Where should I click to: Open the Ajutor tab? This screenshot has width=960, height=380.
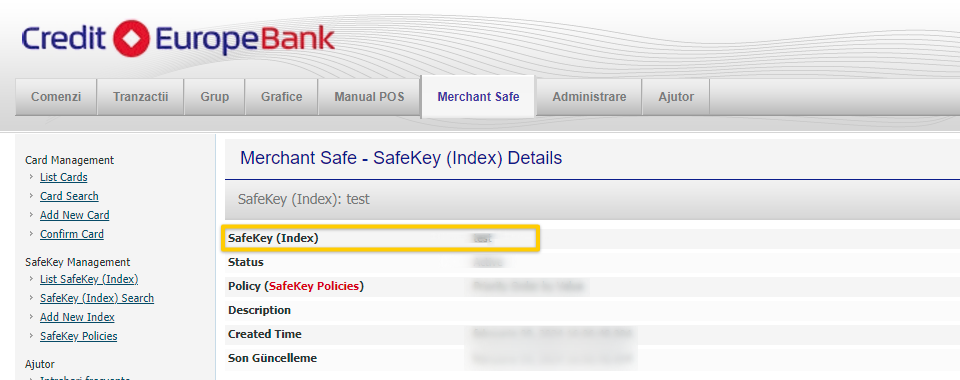tap(676, 97)
